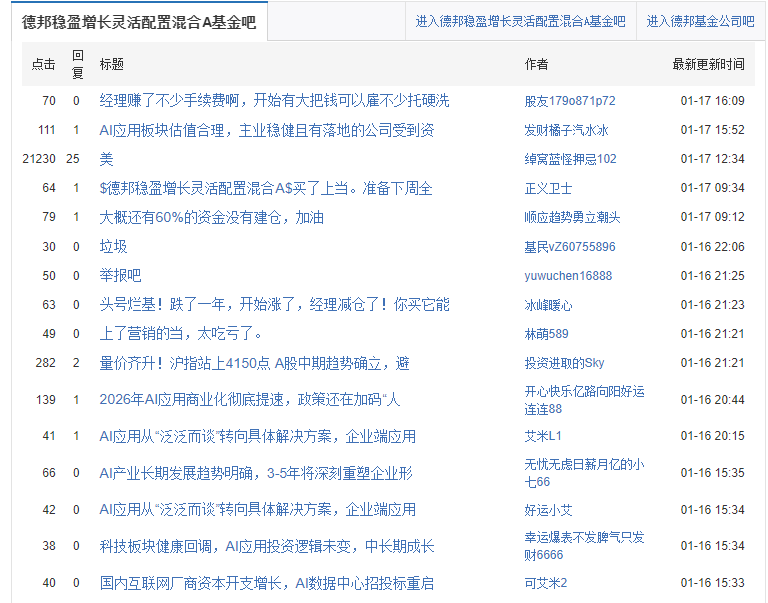Open post 大概还有60%的资金没有建仓，加油
Viewport: 768px width, 603px height.
click(212, 217)
